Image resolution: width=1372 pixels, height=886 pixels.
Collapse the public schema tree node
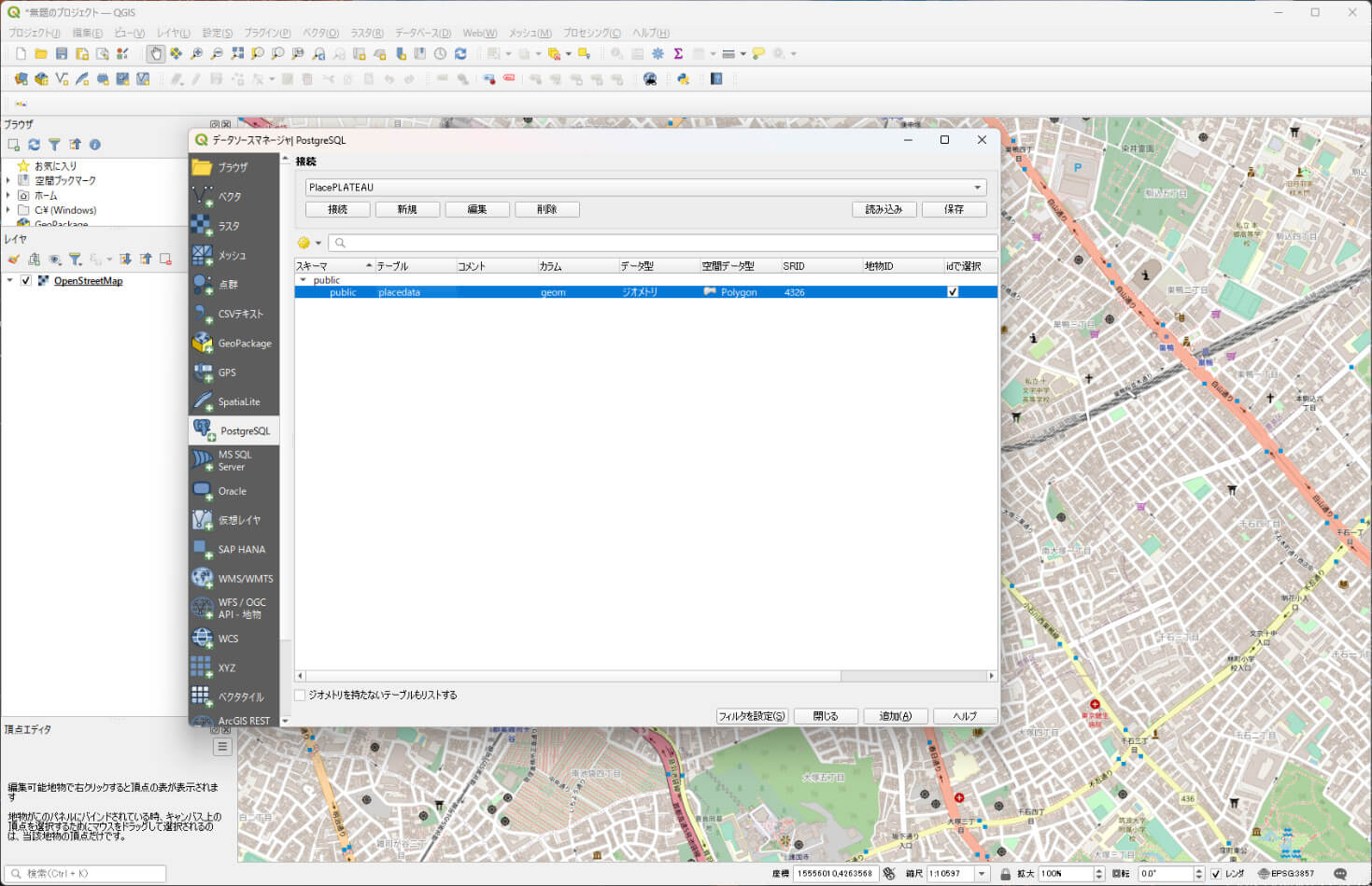pyautogui.click(x=303, y=280)
